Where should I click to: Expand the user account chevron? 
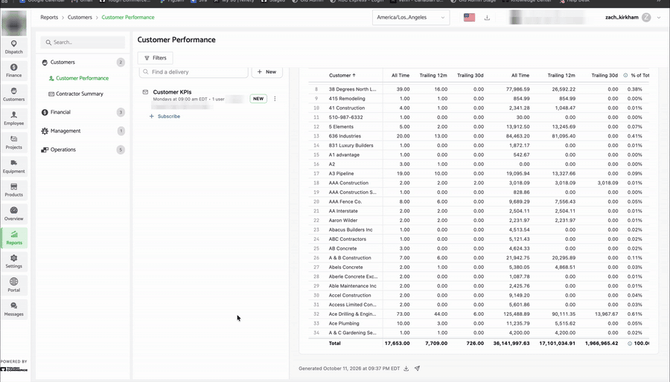[658, 18]
